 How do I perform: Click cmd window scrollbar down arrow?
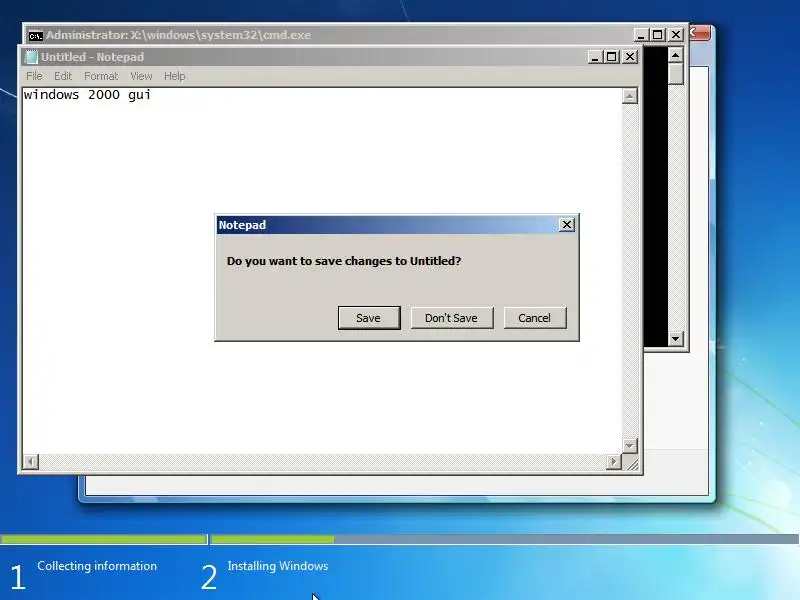click(676, 338)
